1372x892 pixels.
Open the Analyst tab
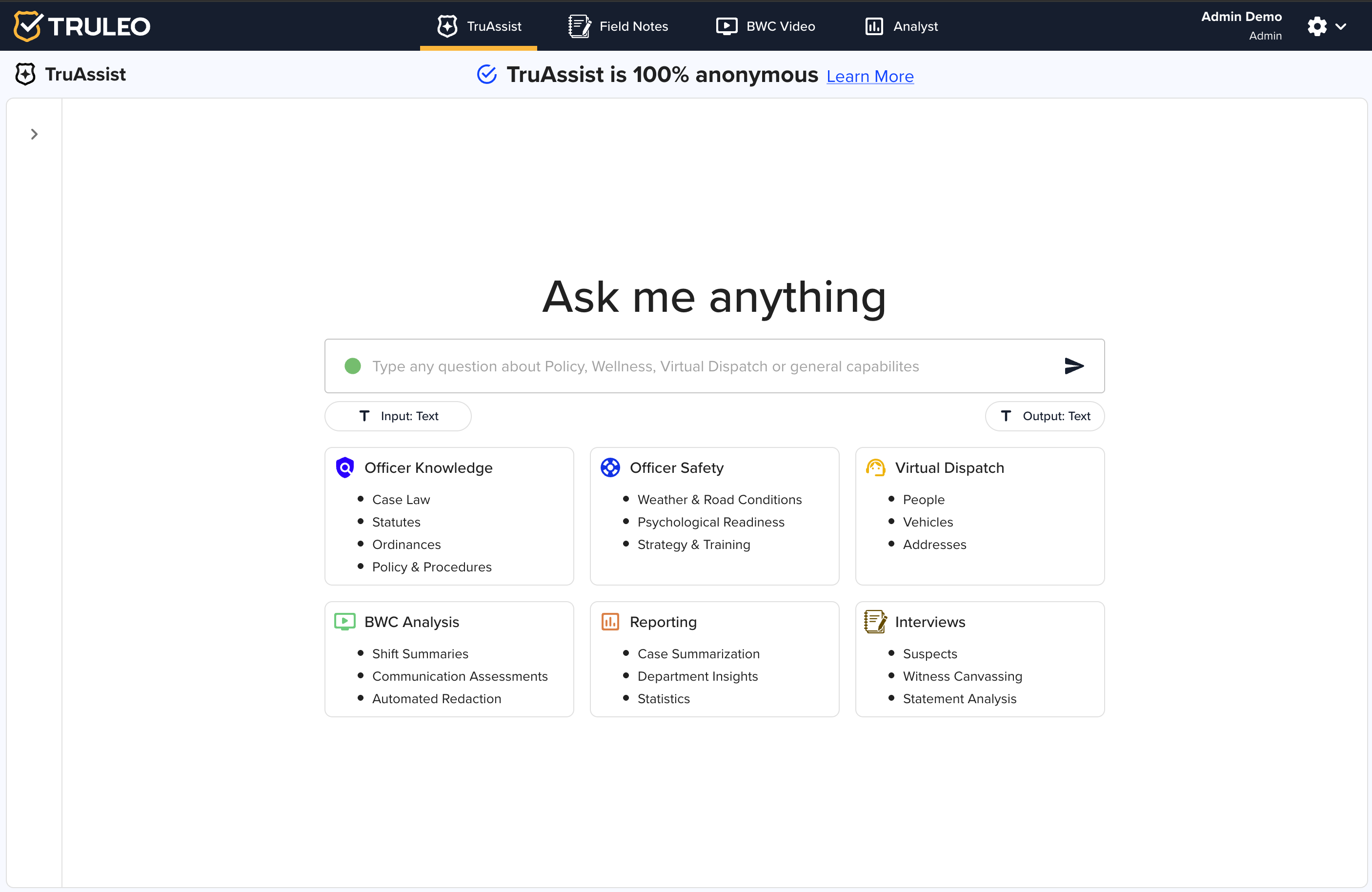[x=901, y=26]
